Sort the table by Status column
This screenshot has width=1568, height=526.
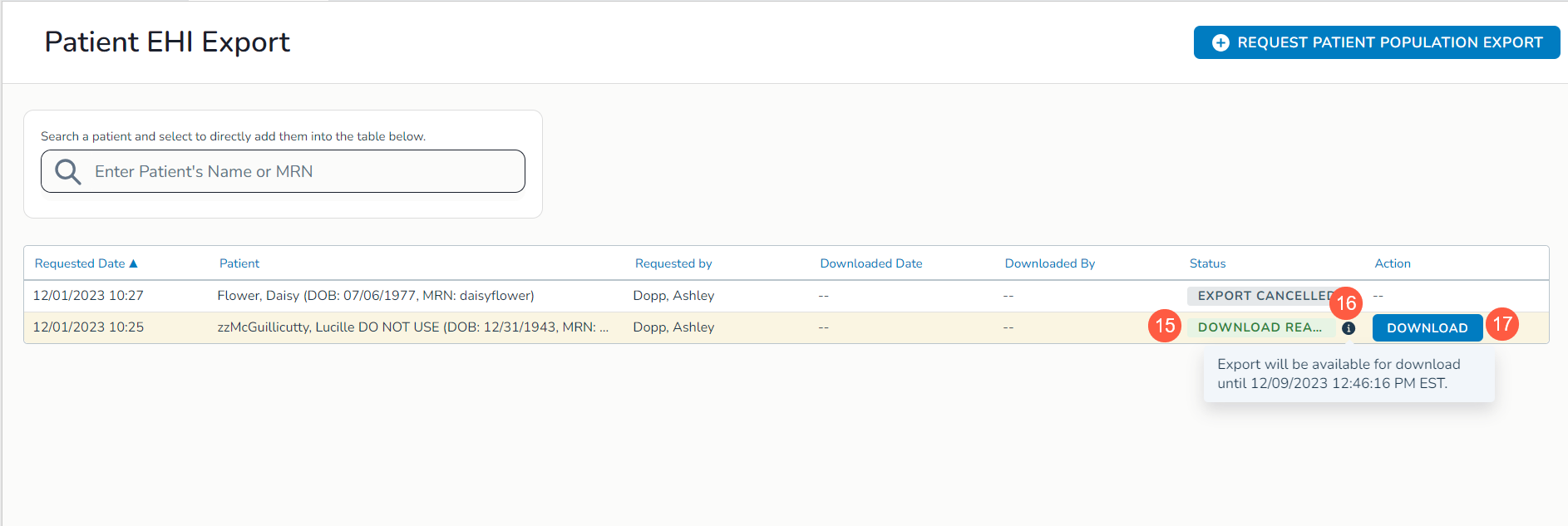pyautogui.click(x=1207, y=263)
